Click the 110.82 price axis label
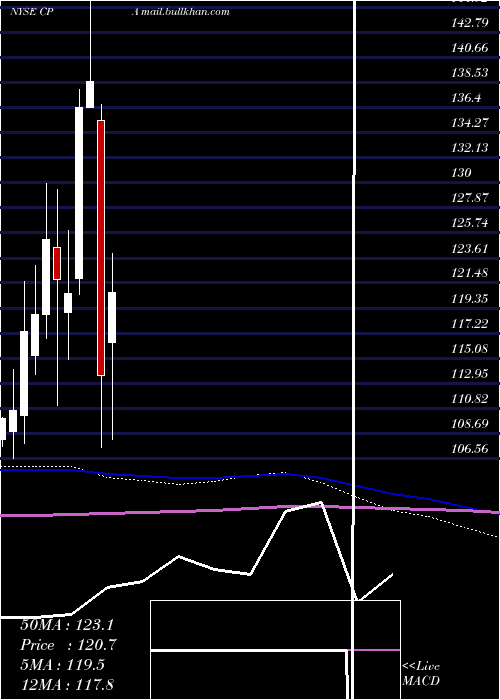This screenshot has width=500, height=700. tap(470, 398)
